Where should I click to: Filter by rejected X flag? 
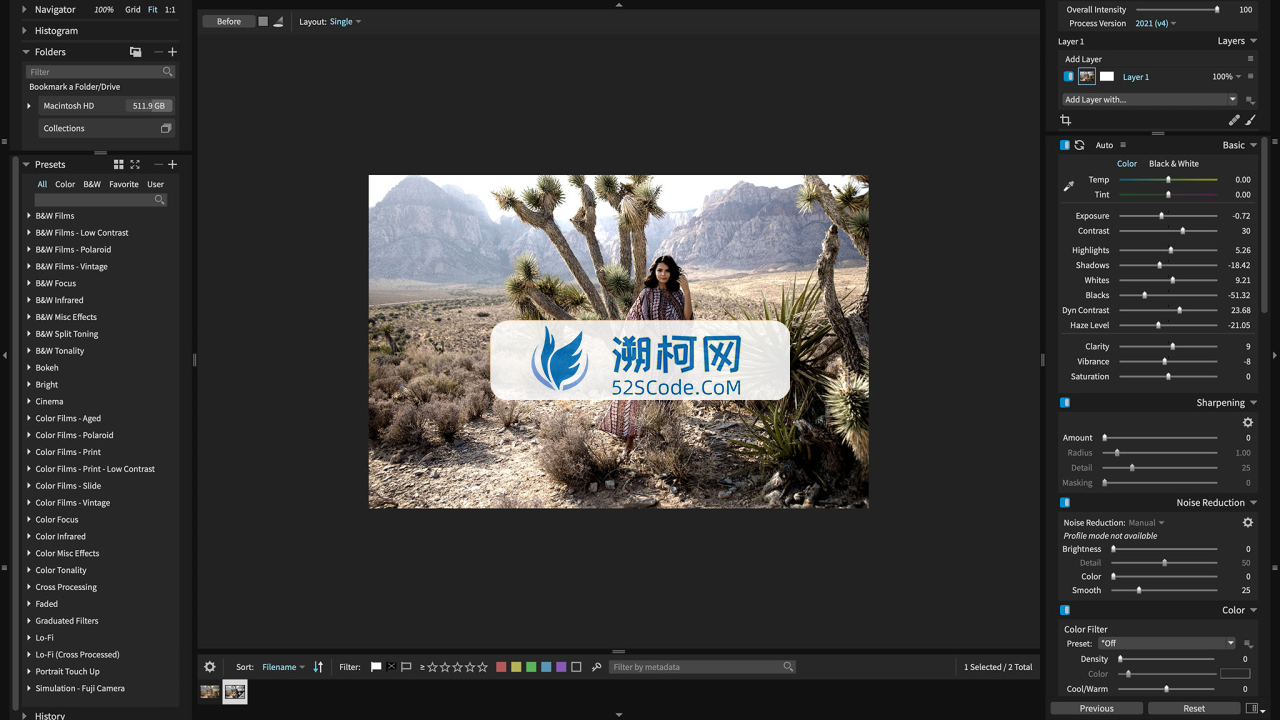tap(391, 667)
